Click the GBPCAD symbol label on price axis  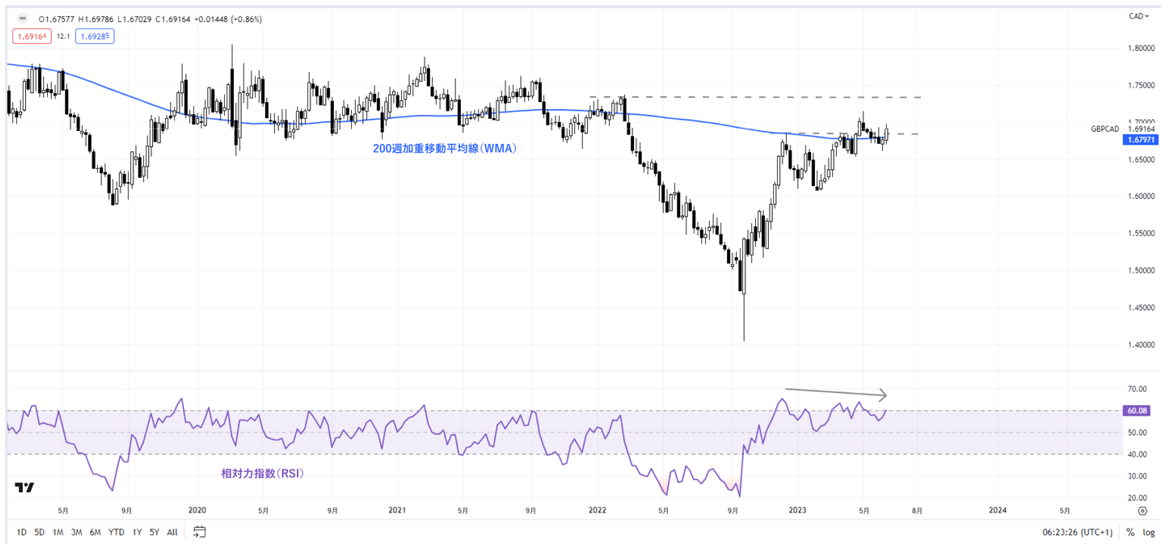point(1104,129)
